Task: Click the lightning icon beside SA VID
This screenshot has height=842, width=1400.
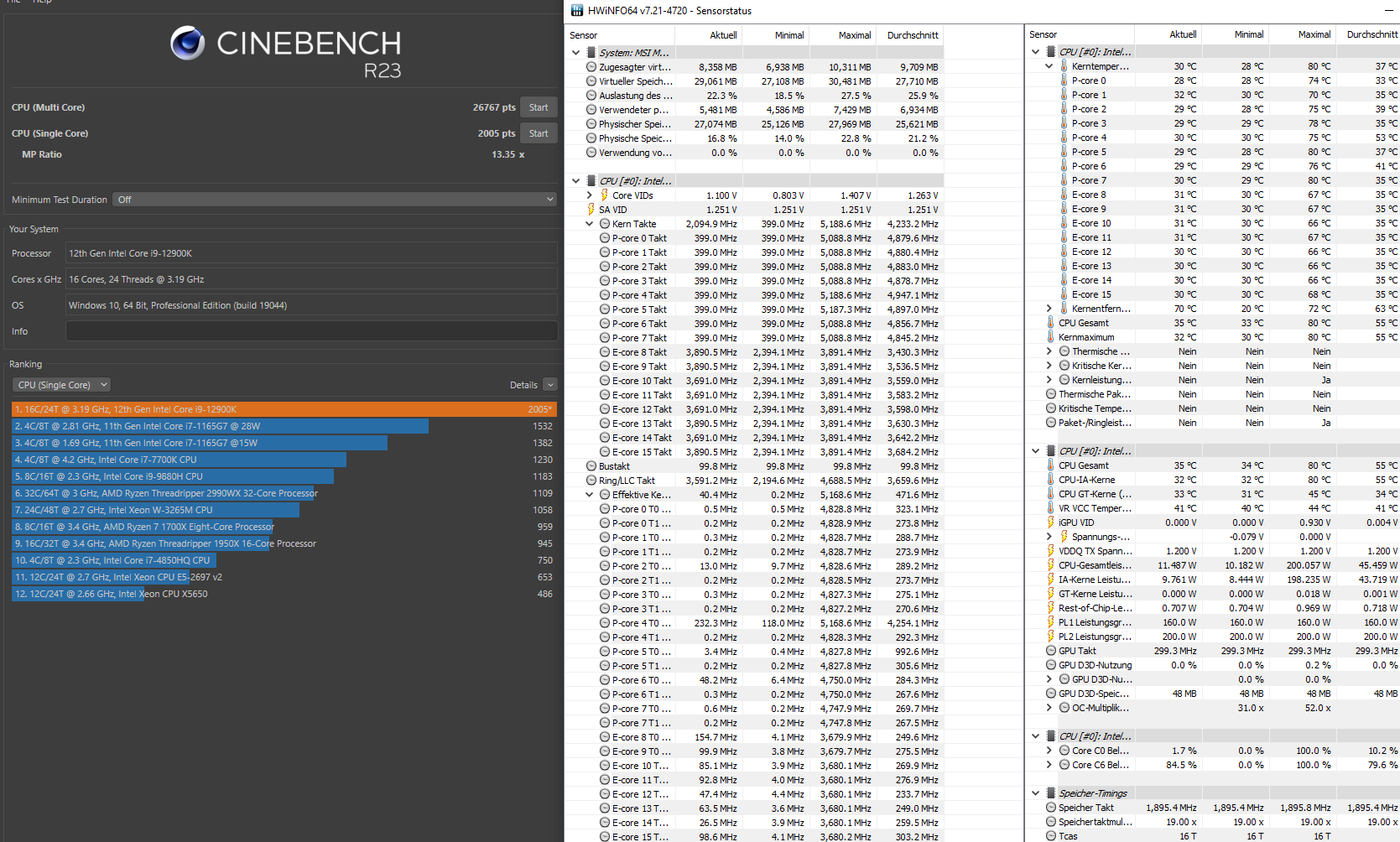Action: point(591,210)
